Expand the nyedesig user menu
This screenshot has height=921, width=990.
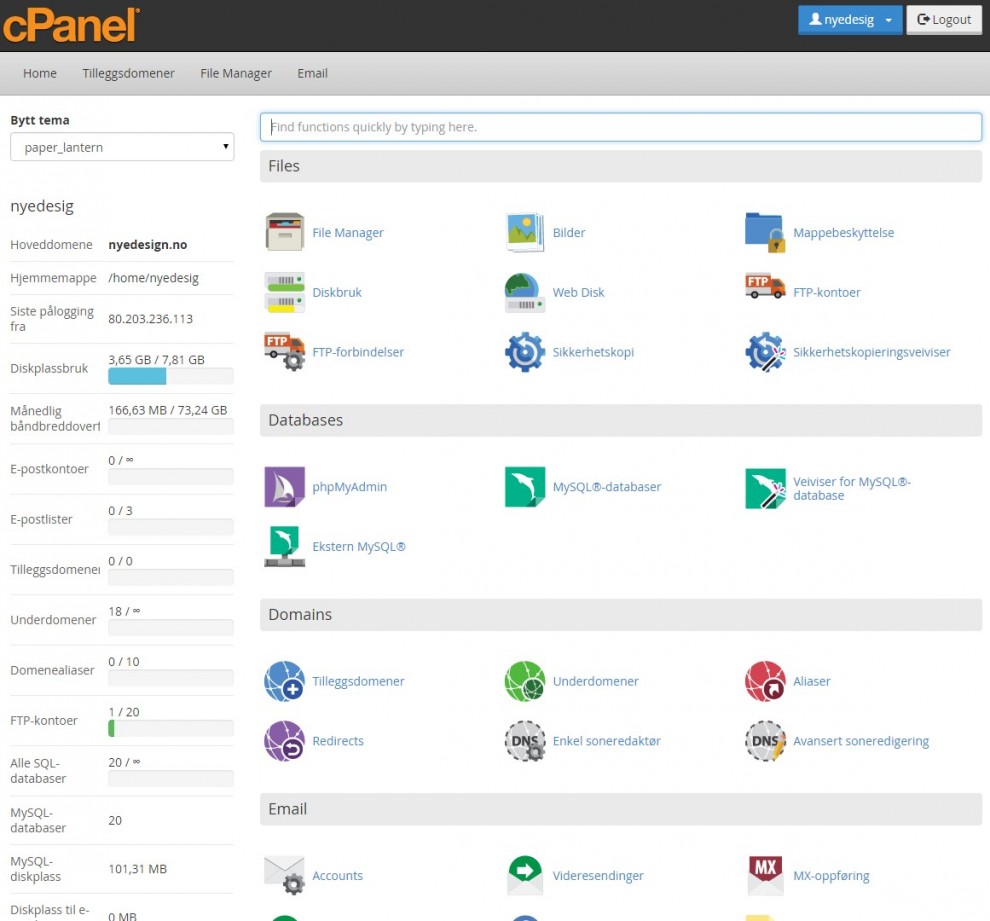850,20
